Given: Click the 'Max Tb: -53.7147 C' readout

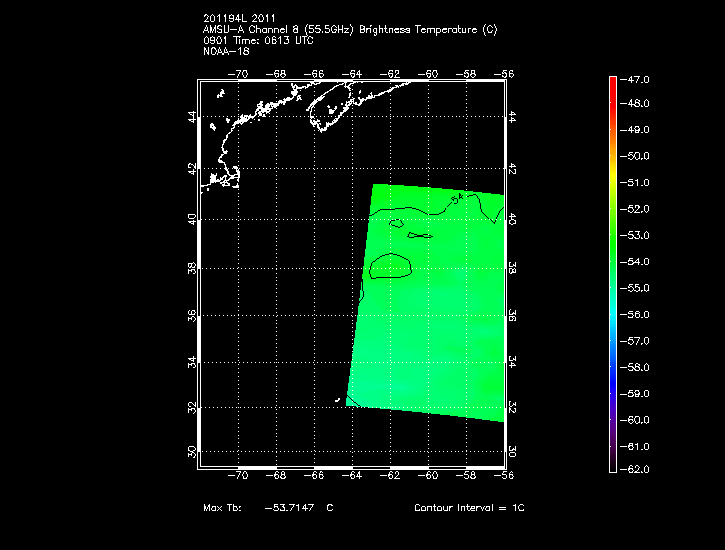Looking at the screenshot, I should click(x=269, y=509).
